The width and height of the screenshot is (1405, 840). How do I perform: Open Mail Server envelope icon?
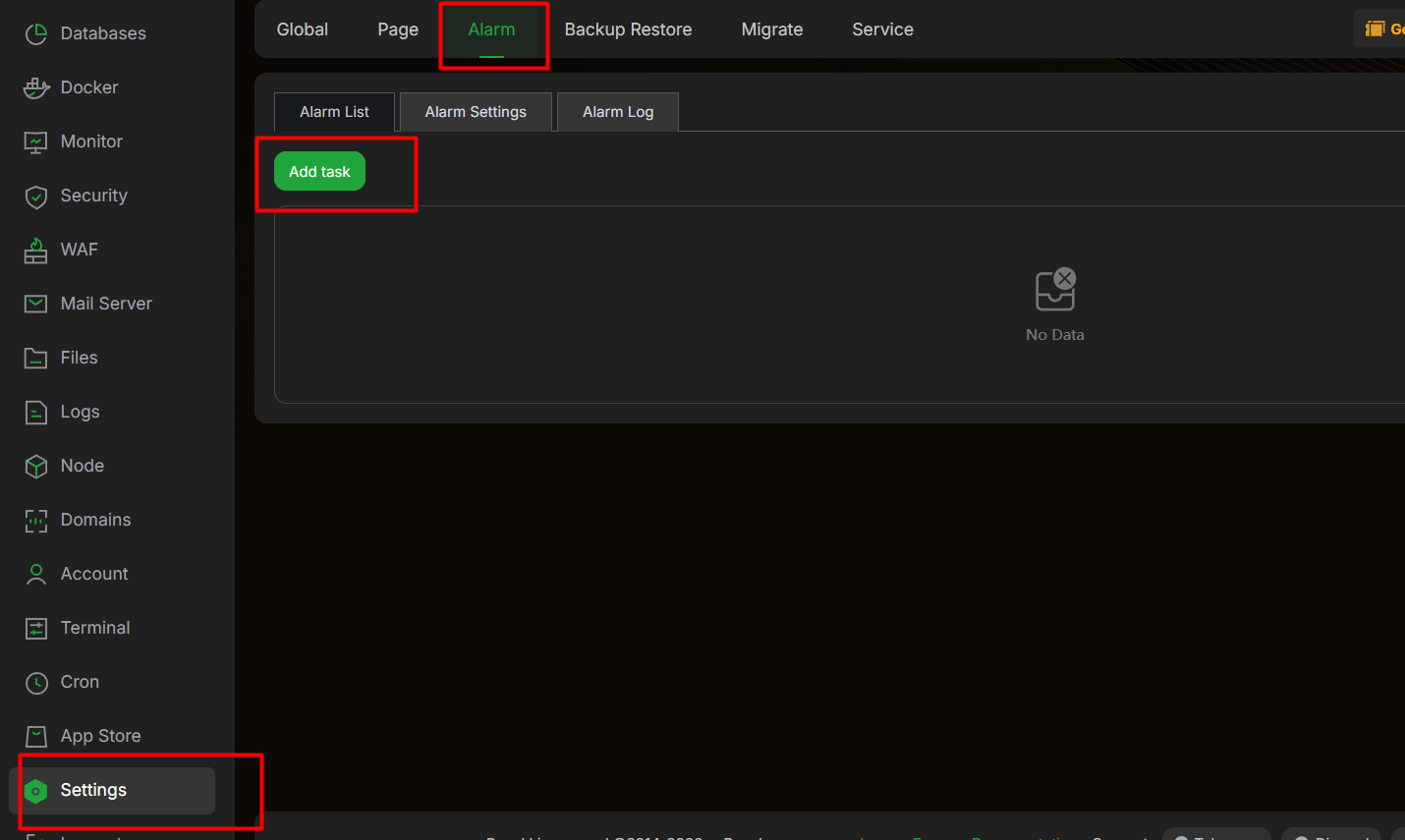click(x=36, y=304)
